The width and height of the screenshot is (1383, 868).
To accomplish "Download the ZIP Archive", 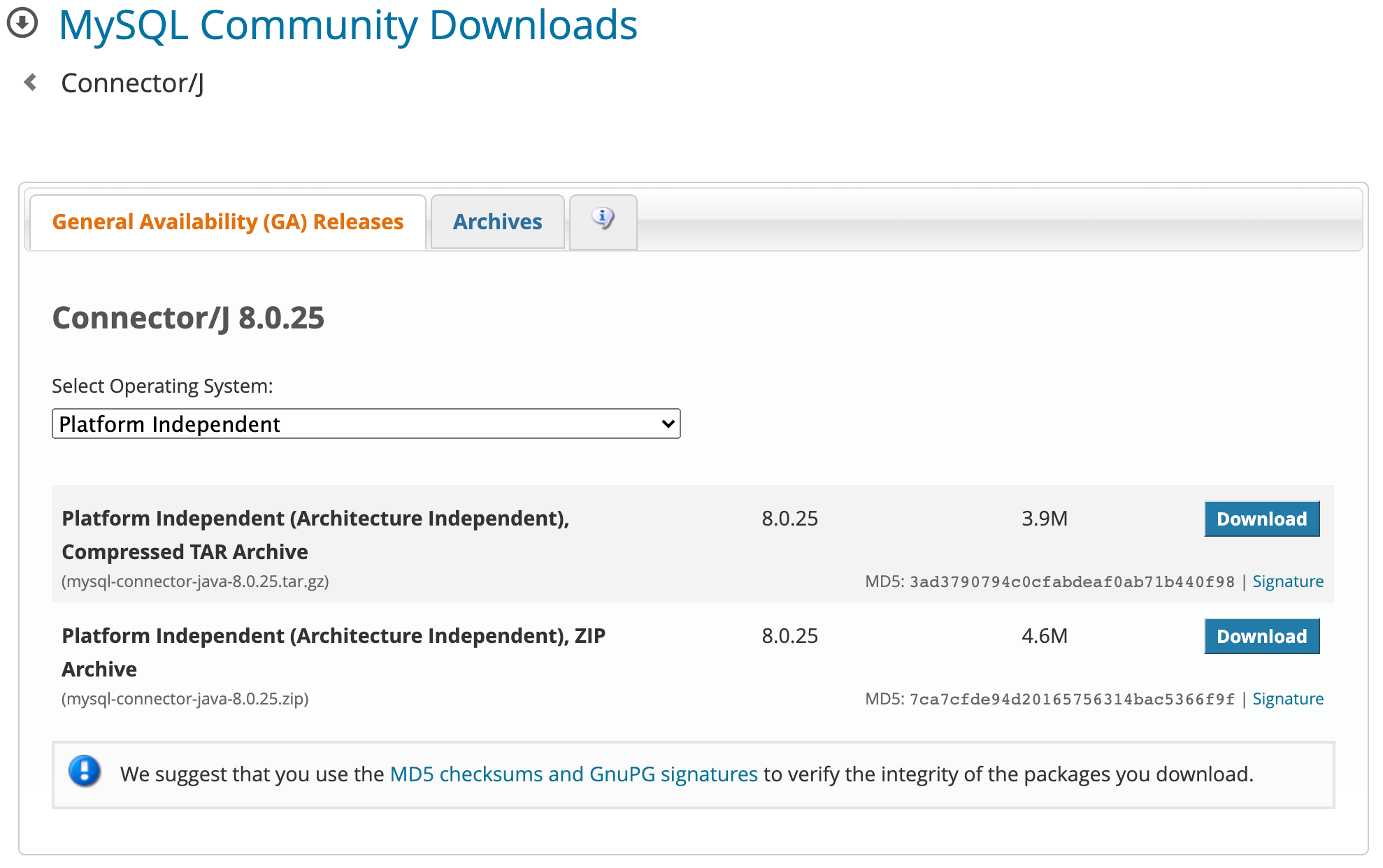I will tap(1261, 636).
